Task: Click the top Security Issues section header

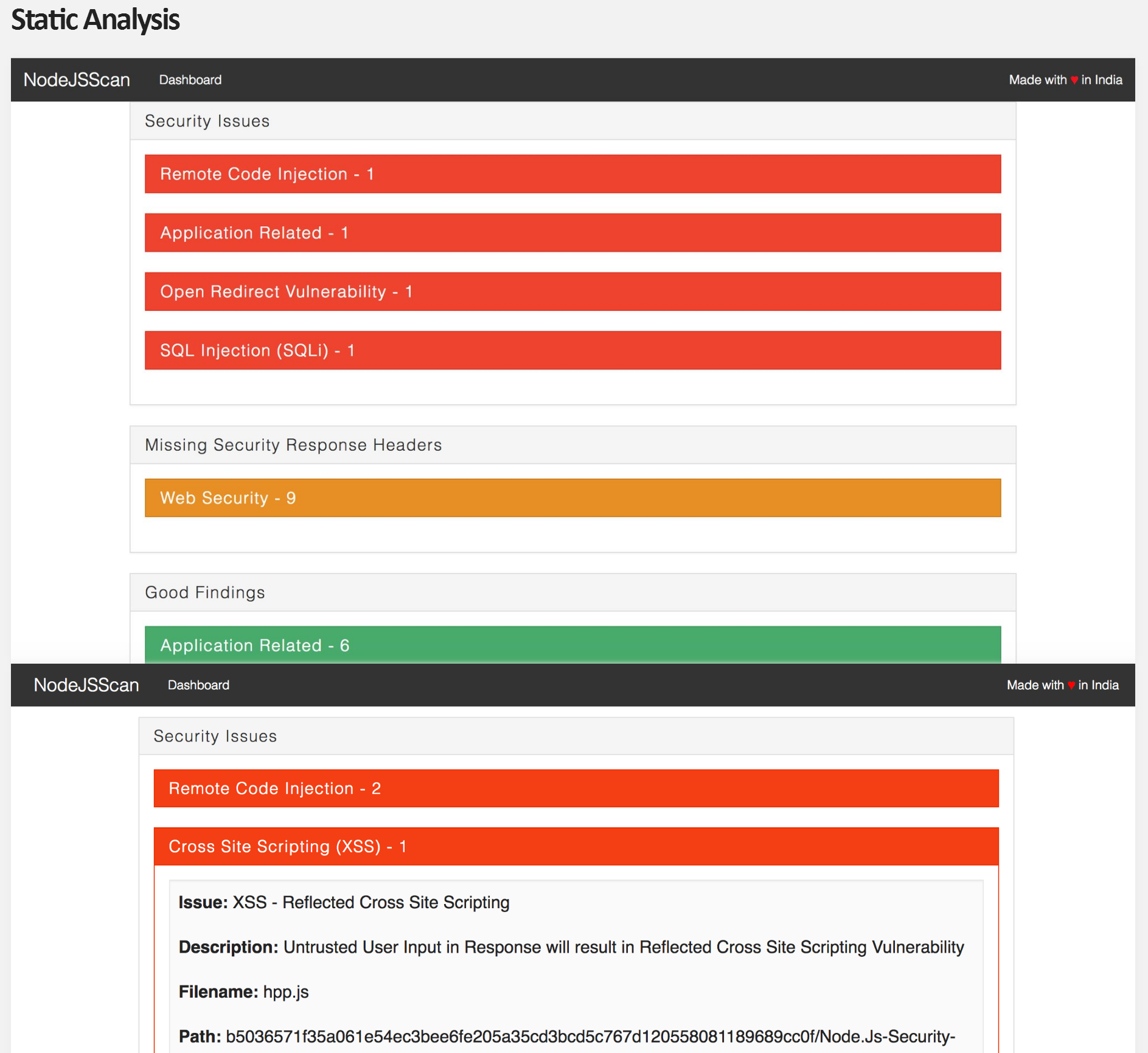Action: point(572,121)
